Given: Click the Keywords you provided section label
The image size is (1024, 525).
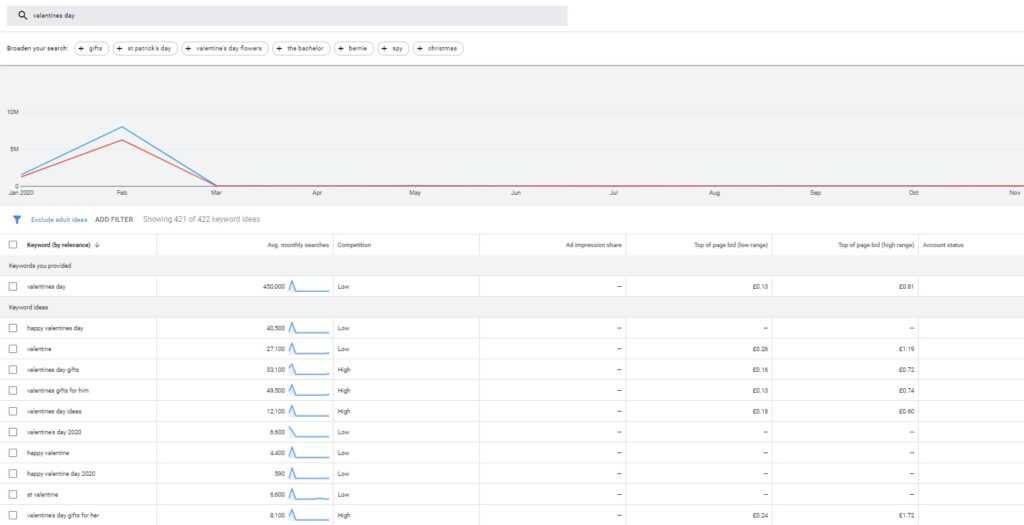Looking at the screenshot, I should [x=40, y=266].
